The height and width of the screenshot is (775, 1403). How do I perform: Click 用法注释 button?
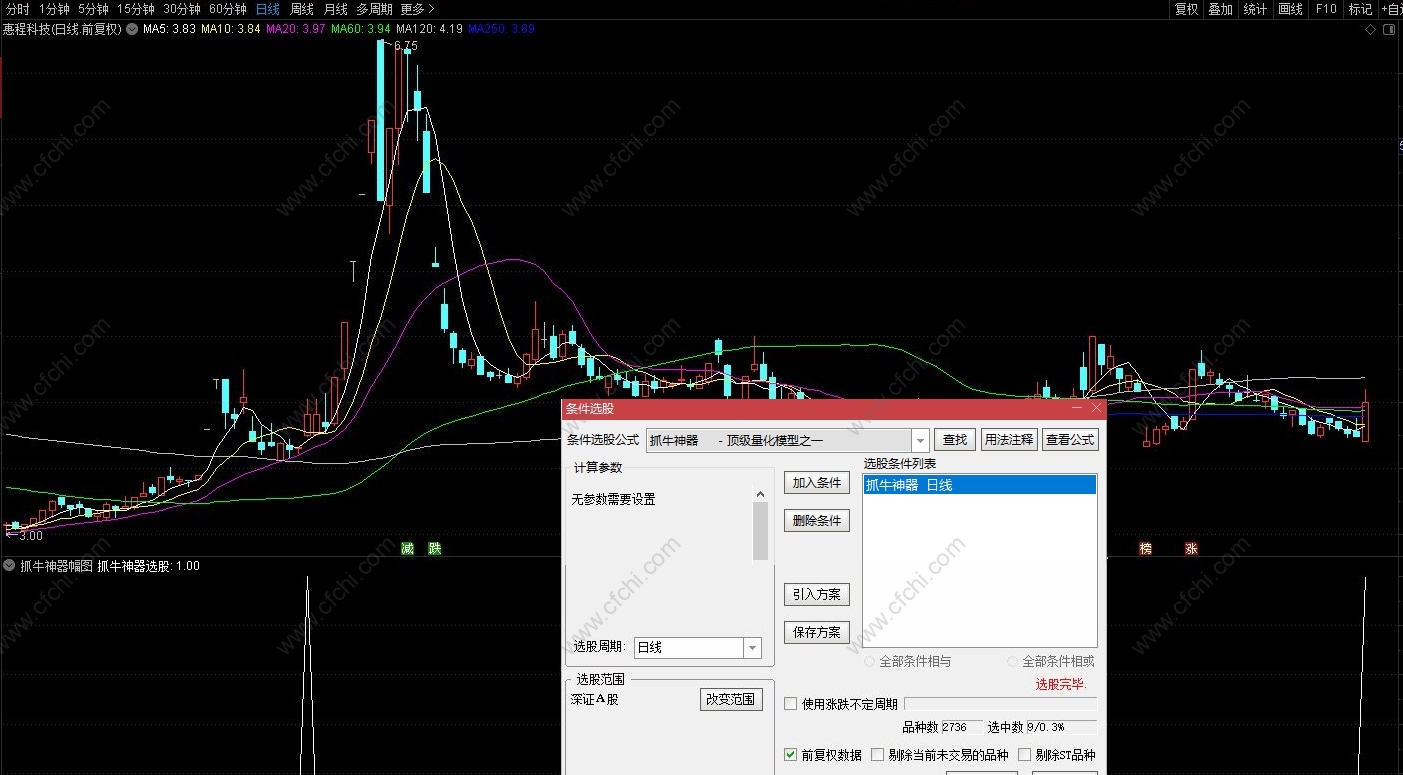point(1009,440)
